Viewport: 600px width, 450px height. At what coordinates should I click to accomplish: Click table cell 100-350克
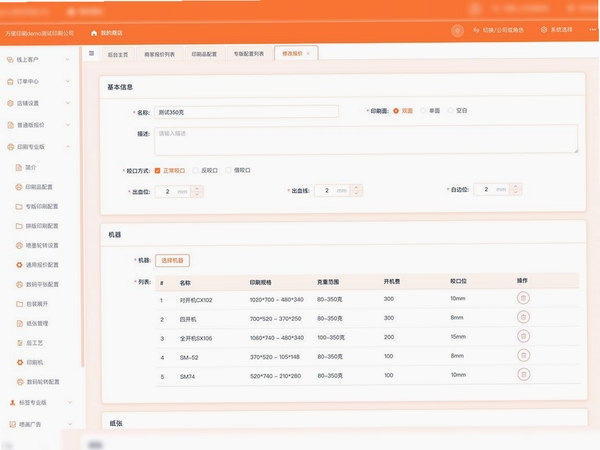coord(331,337)
